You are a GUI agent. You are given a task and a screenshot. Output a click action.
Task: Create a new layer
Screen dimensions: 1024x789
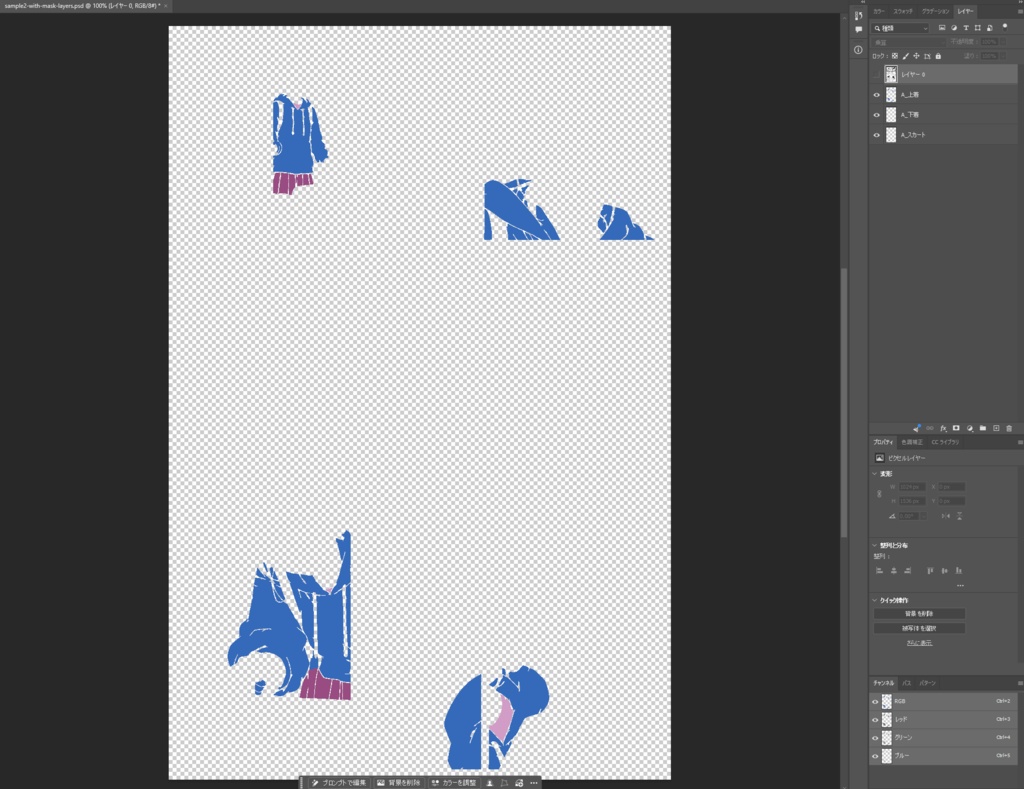pos(996,428)
